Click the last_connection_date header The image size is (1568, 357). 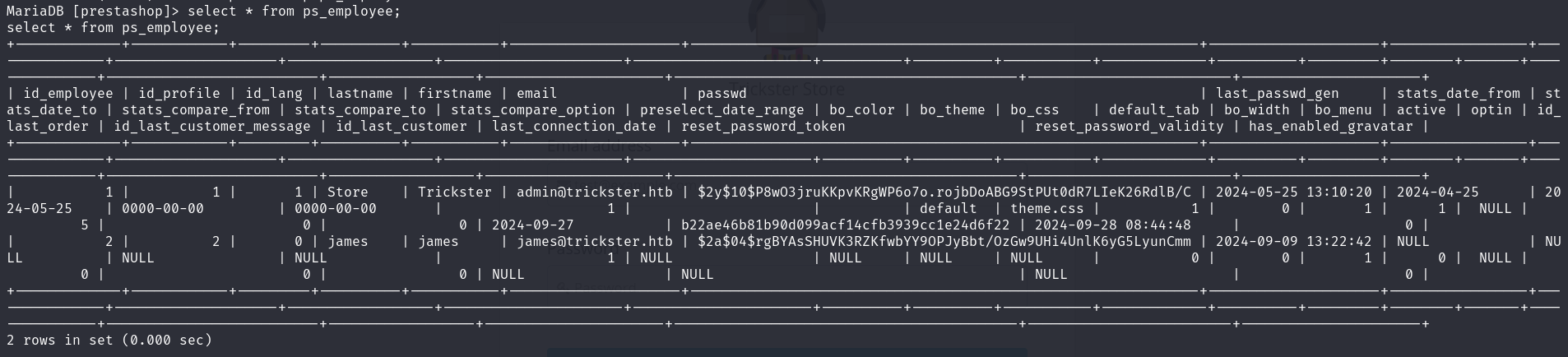(574, 126)
